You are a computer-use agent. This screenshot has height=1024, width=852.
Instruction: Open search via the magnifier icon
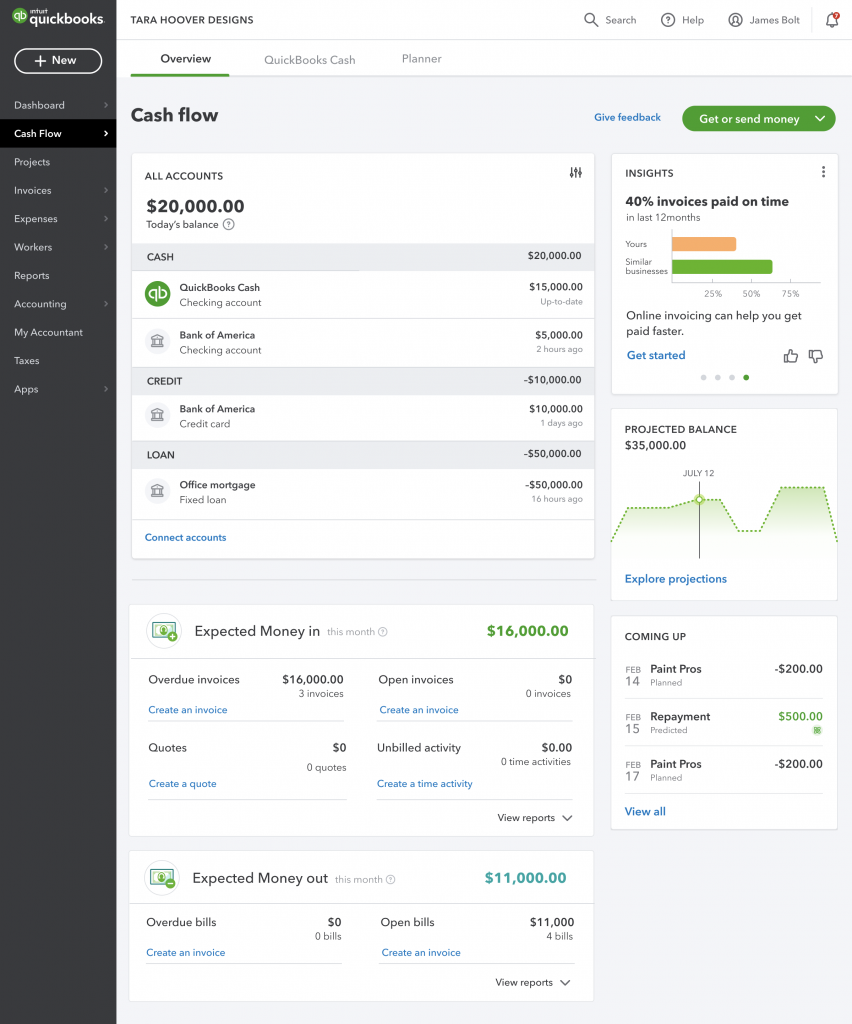click(590, 20)
